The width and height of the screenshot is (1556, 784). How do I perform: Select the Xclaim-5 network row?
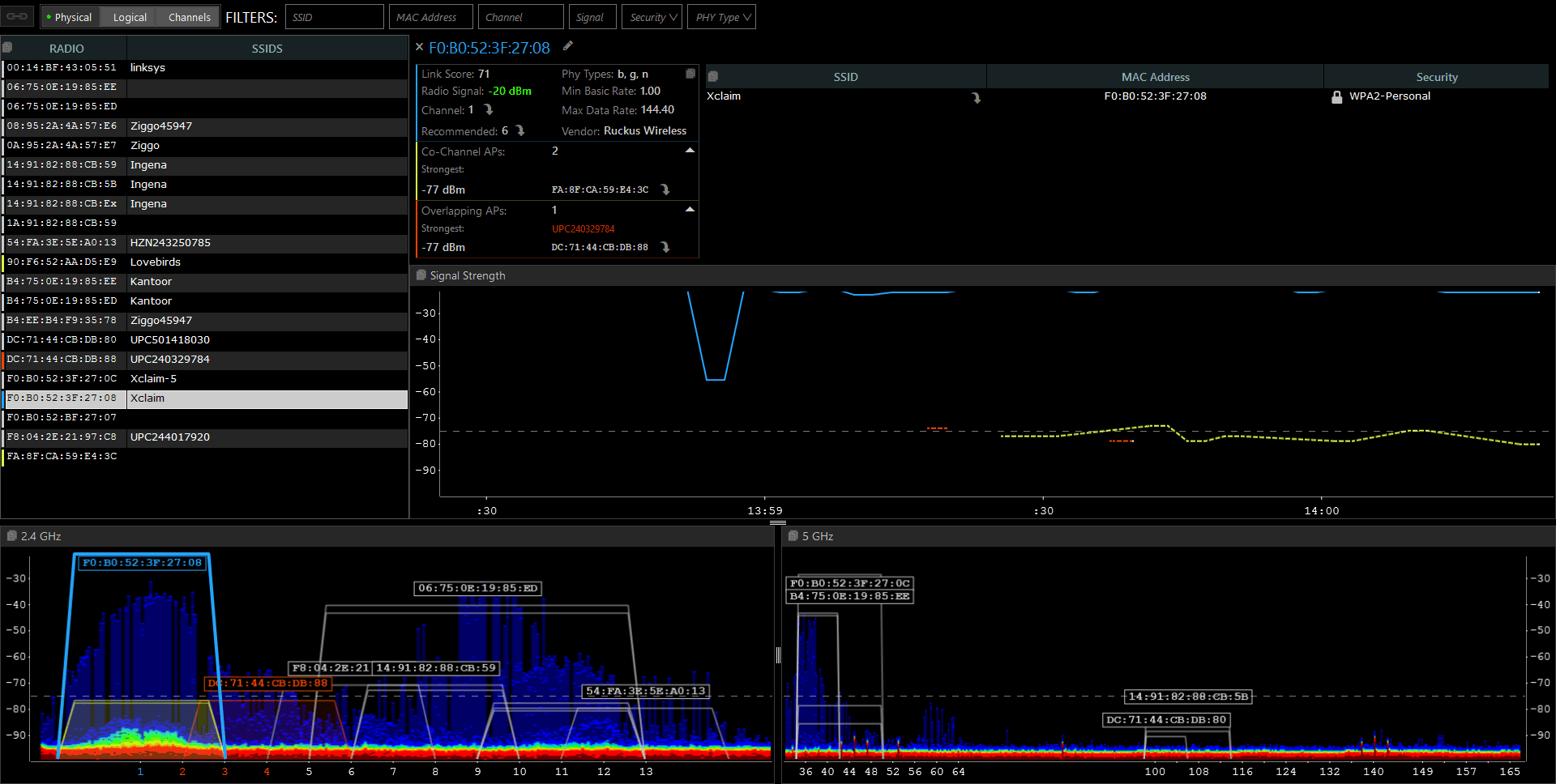(204, 379)
